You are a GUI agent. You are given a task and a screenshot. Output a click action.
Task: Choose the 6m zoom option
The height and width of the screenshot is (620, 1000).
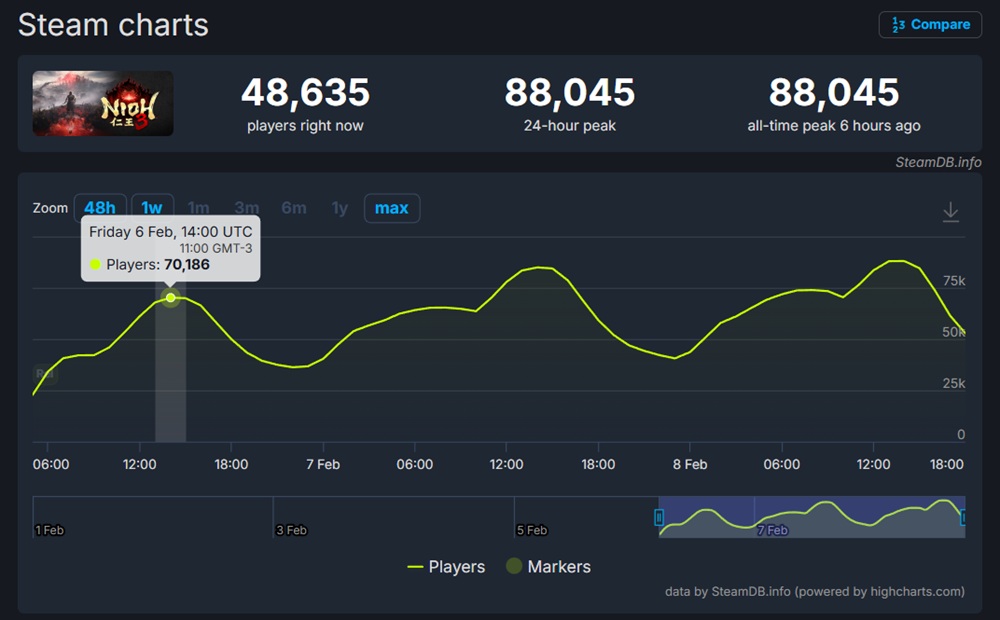click(294, 208)
